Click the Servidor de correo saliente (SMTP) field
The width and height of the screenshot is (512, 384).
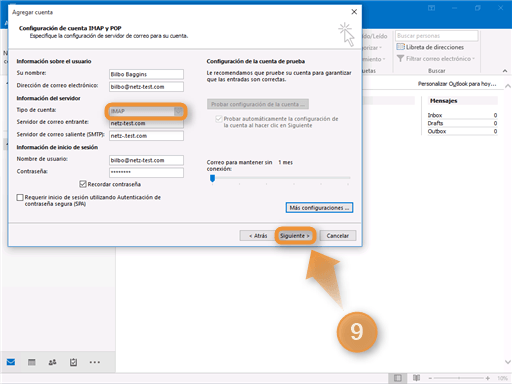[146, 136]
